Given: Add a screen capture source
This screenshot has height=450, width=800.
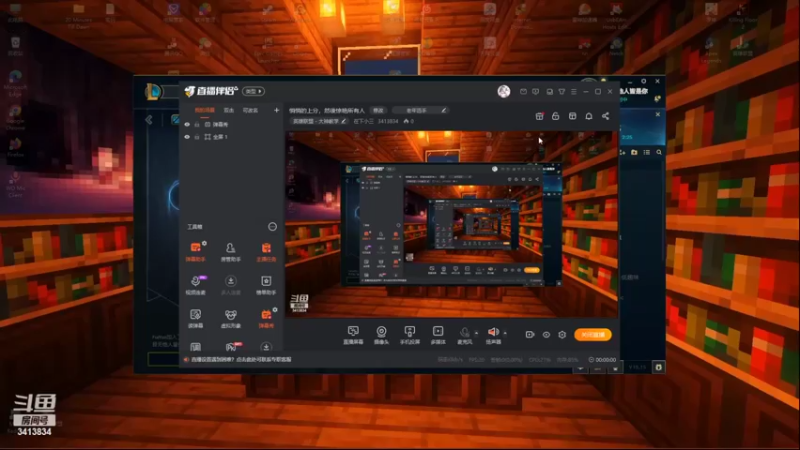Looking at the screenshot, I should [353, 335].
